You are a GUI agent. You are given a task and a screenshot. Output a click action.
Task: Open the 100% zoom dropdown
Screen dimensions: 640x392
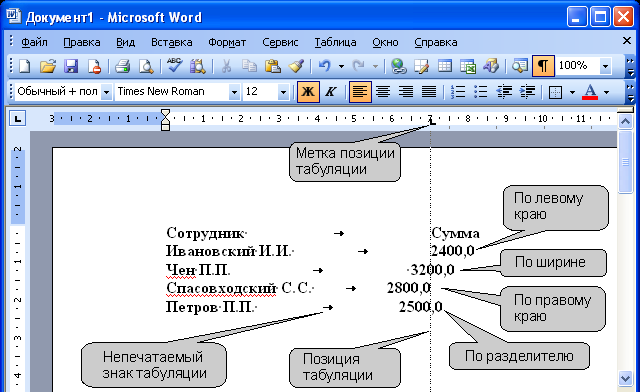pos(606,66)
